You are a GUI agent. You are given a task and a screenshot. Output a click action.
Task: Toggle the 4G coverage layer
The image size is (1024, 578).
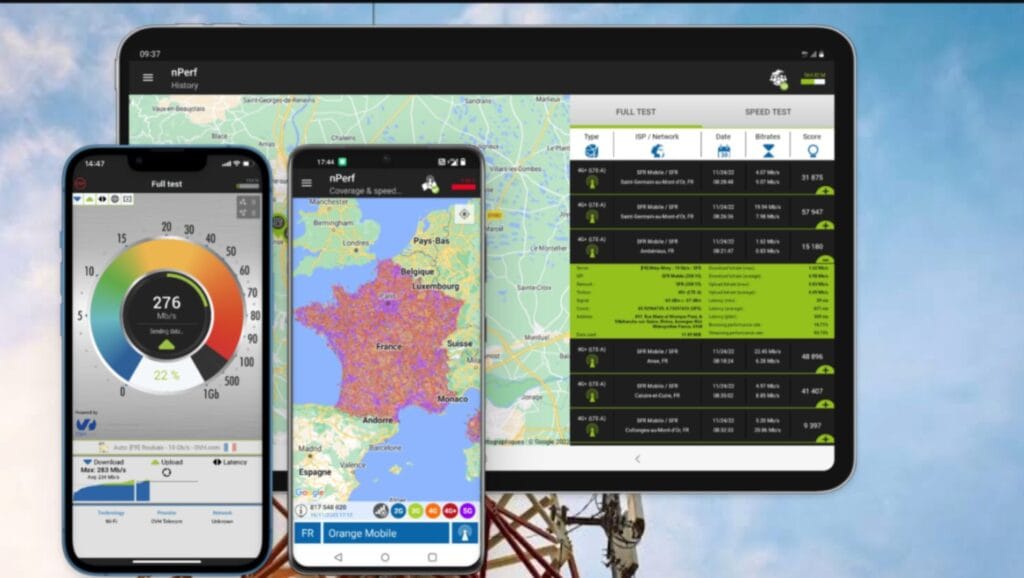pos(432,511)
